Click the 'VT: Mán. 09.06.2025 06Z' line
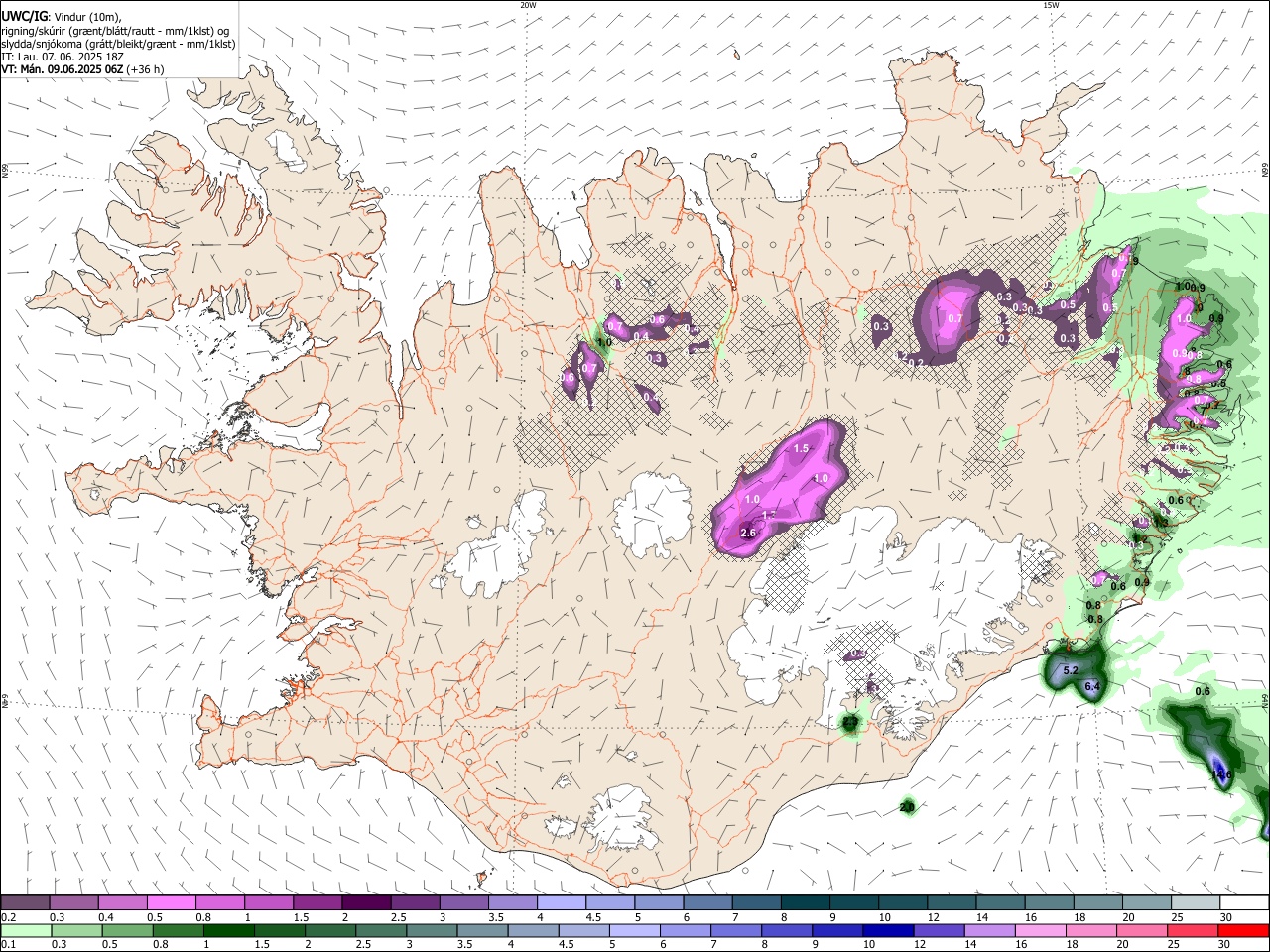This screenshot has width=1270, height=952. point(63,69)
